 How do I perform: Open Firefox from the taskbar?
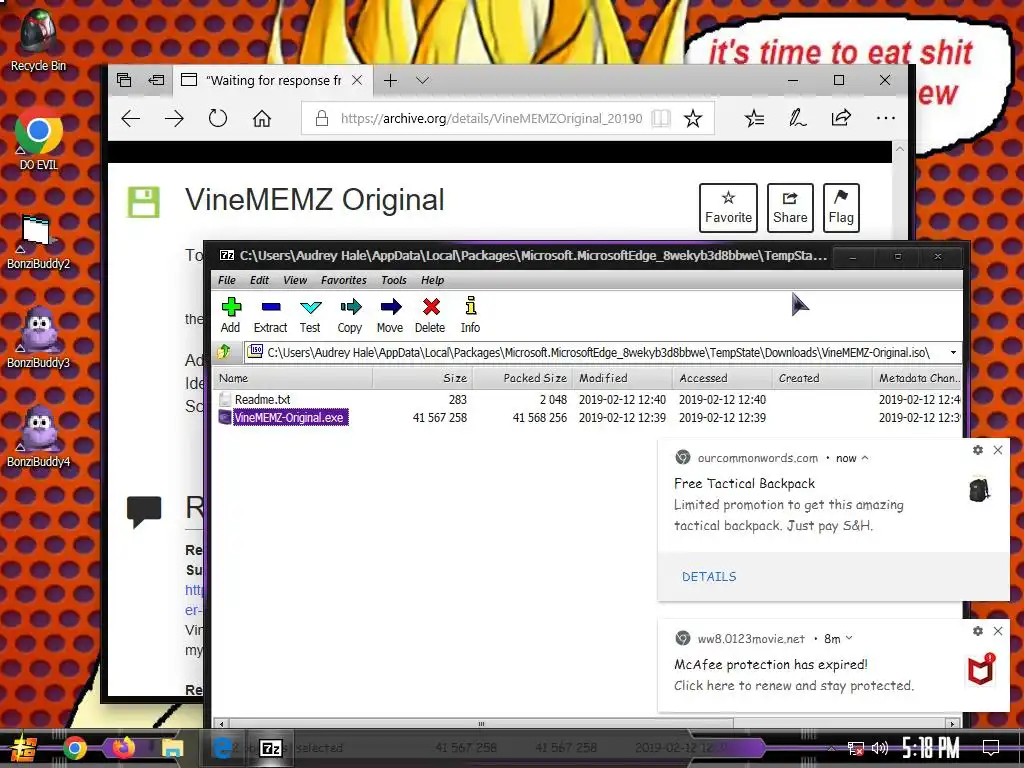(x=123, y=748)
